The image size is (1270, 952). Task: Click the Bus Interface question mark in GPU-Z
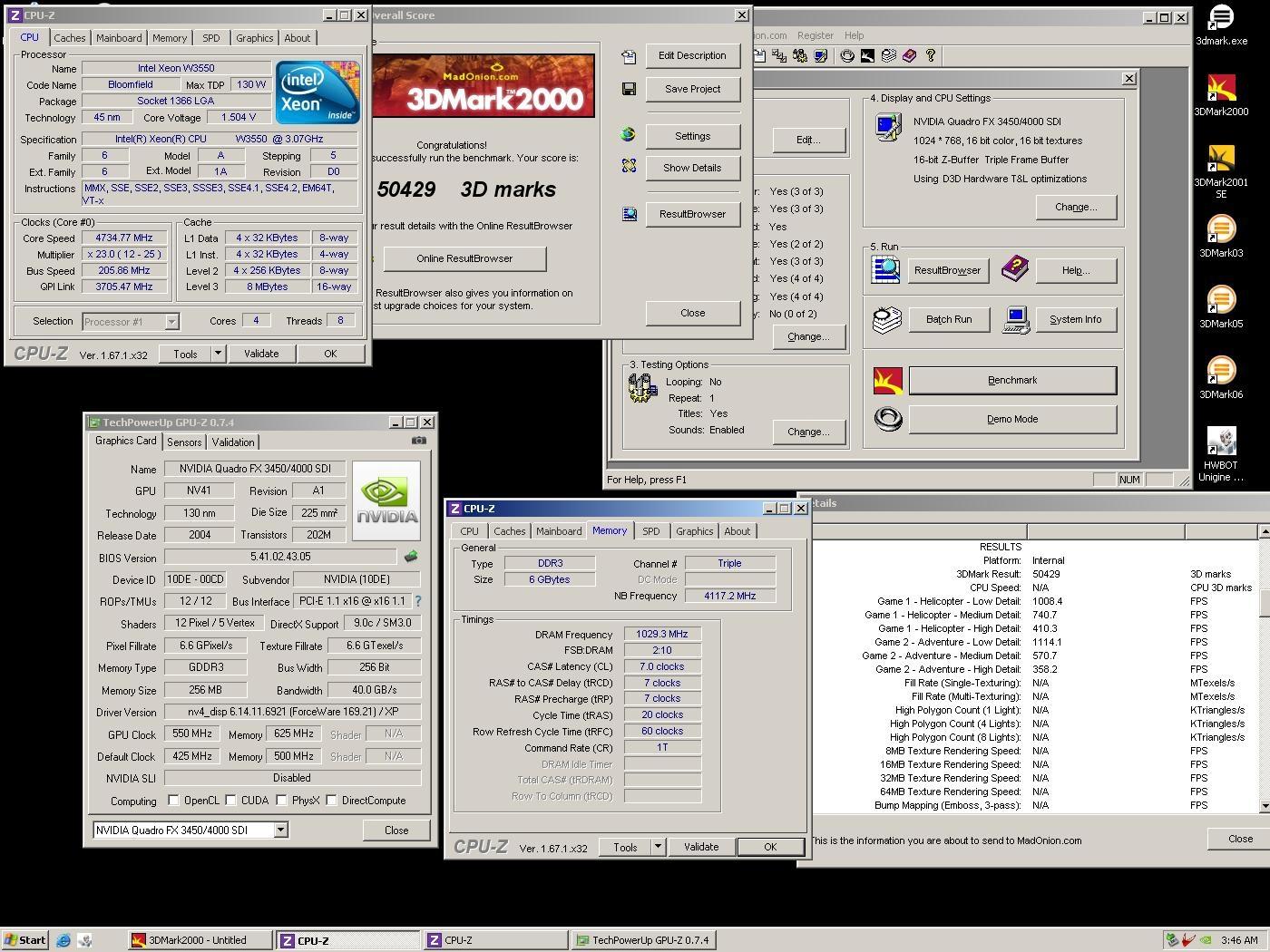click(x=417, y=601)
